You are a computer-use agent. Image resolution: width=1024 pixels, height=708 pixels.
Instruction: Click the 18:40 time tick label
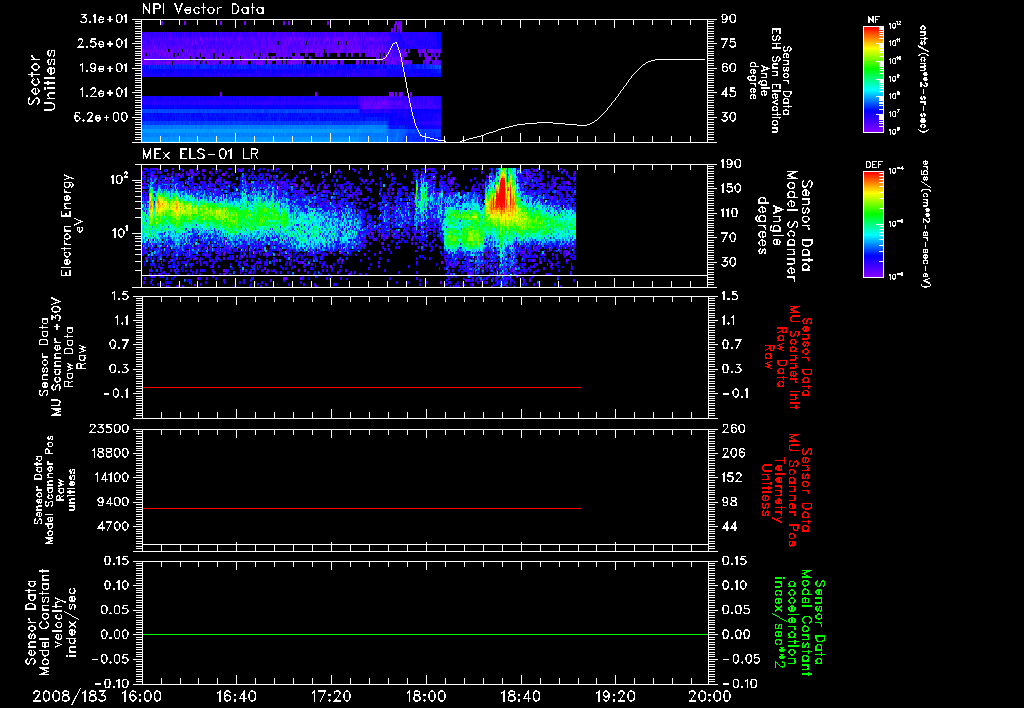[x=520, y=696]
